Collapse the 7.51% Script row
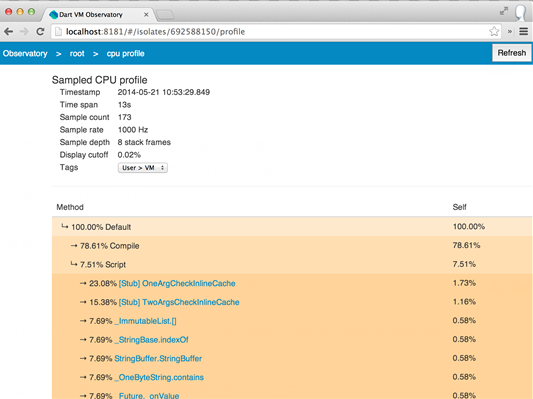This screenshot has width=533, height=399. (x=74, y=264)
